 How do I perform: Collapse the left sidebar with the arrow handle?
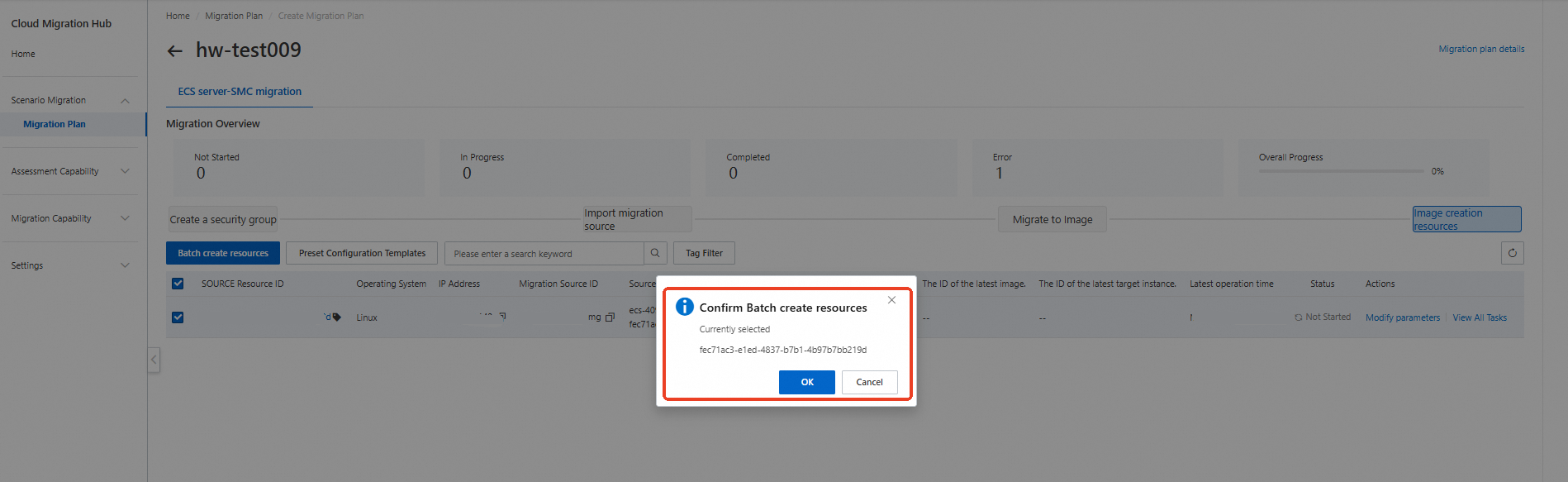pyautogui.click(x=154, y=360)
